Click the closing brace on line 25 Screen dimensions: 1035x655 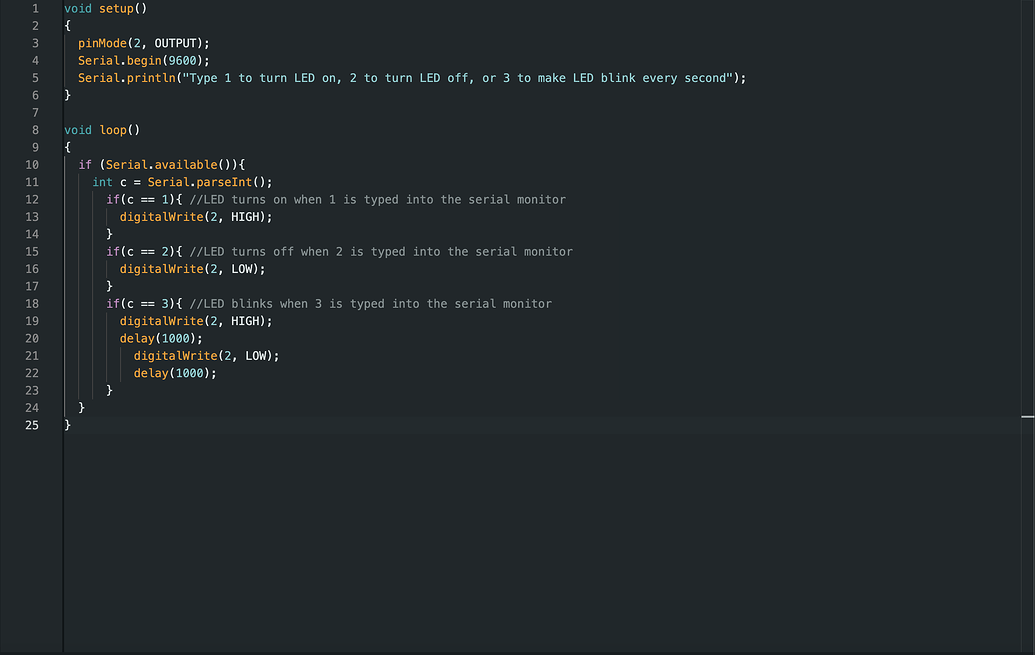[x=67, y=425]
